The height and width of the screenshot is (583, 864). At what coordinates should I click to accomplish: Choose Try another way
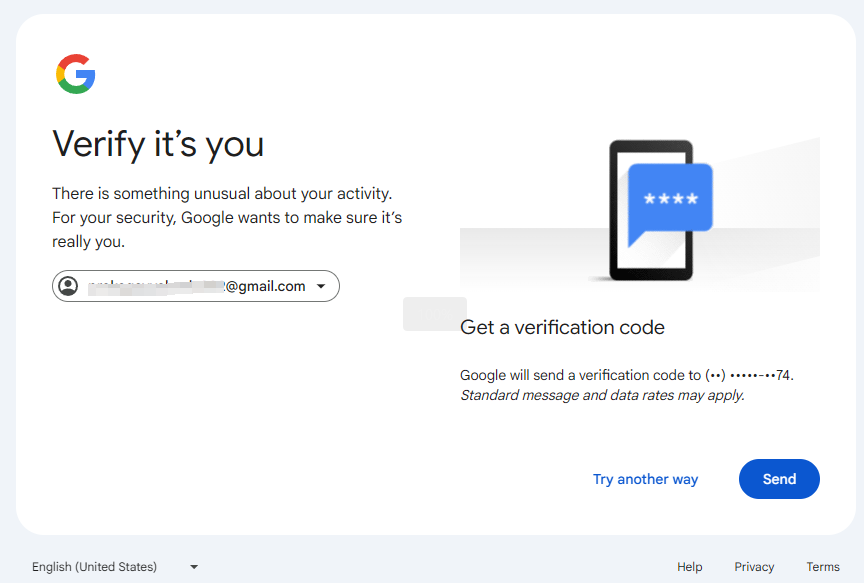coord(645,479)
